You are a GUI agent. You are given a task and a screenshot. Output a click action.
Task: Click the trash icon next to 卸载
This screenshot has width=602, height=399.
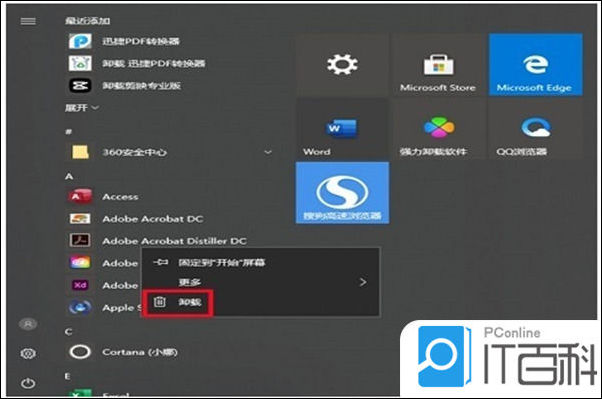[160, 302]
